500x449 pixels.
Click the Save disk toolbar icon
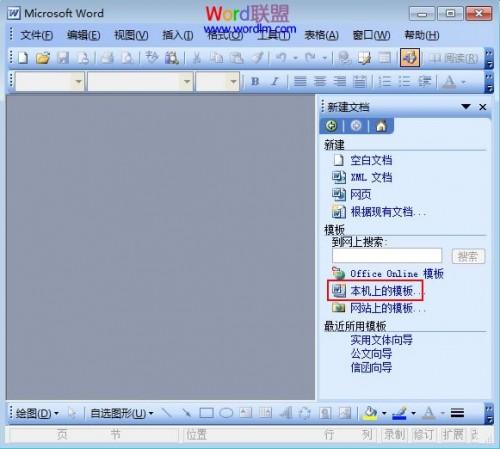(63, 58)
